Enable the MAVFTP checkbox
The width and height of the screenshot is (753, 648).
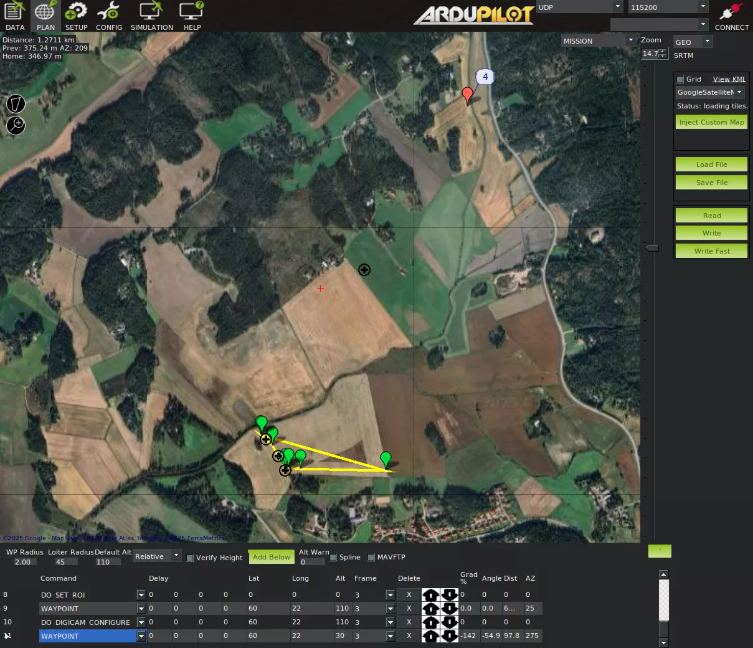(371, 557)
